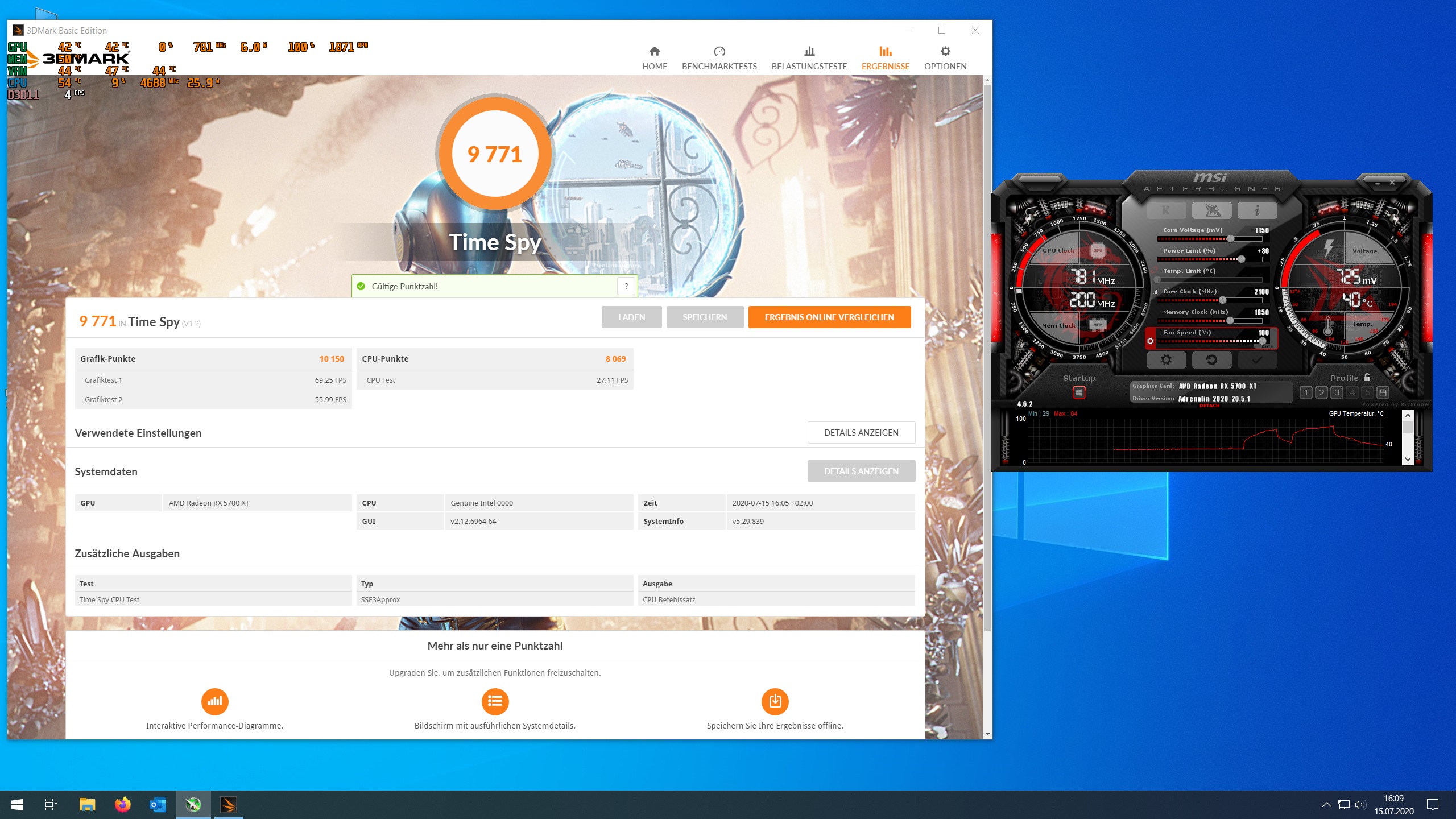Click the Power Limit slider handle
This screenshot has height=819, width=1456.
tap(1242, 259)
